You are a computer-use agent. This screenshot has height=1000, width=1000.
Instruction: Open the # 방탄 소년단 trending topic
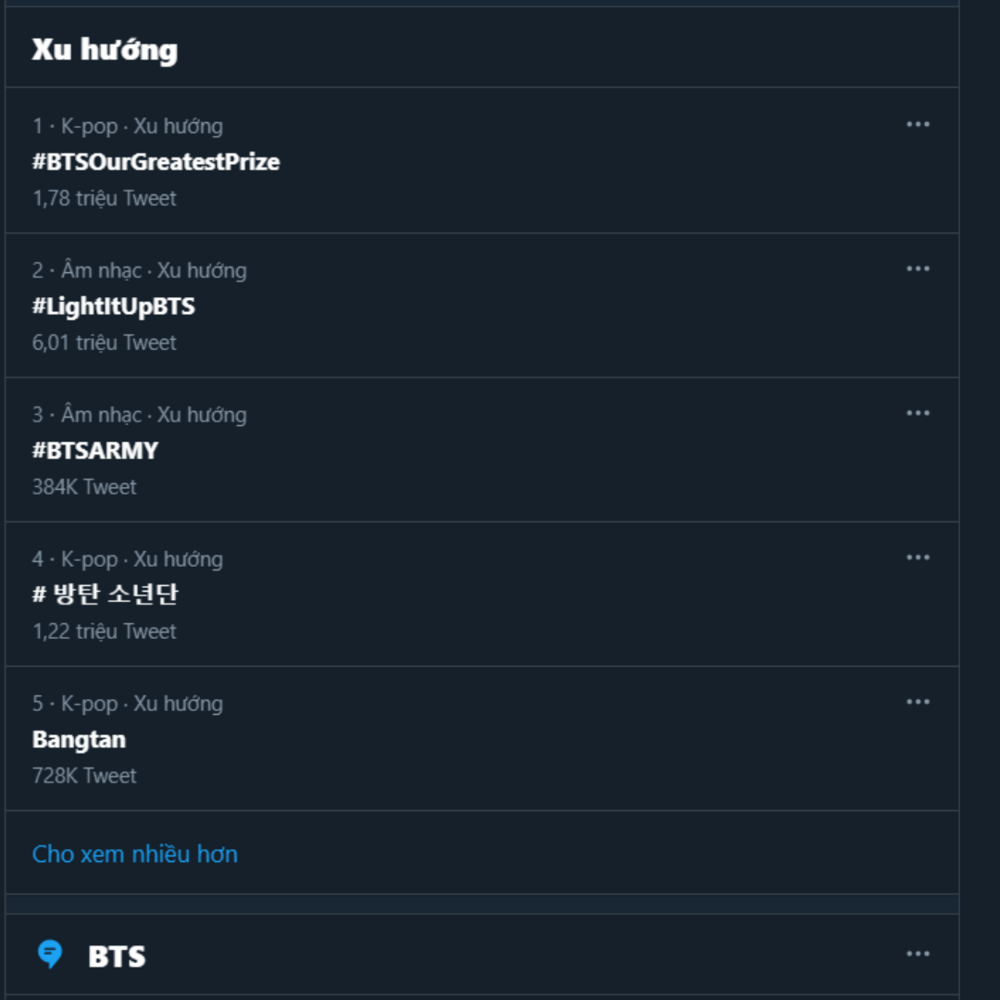[x=105, y=594]
